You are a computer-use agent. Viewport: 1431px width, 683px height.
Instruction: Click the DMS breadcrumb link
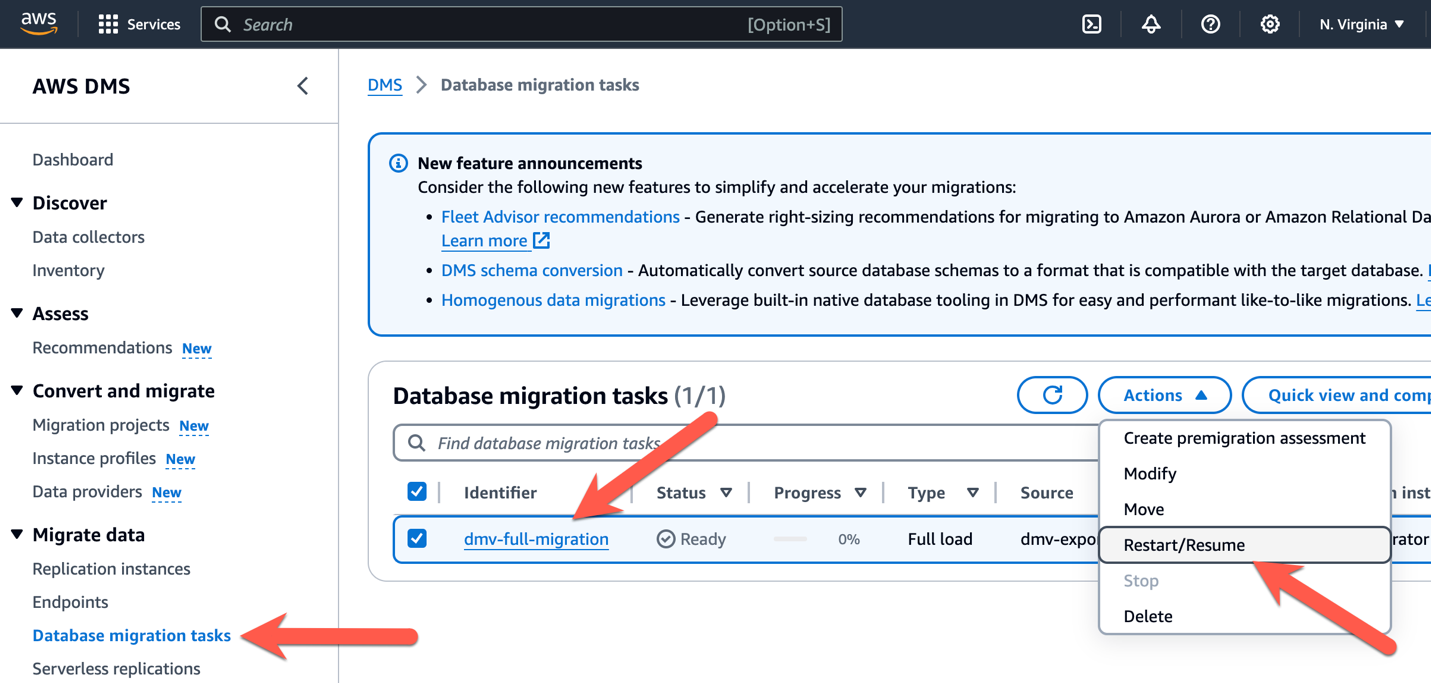(385, 85)
